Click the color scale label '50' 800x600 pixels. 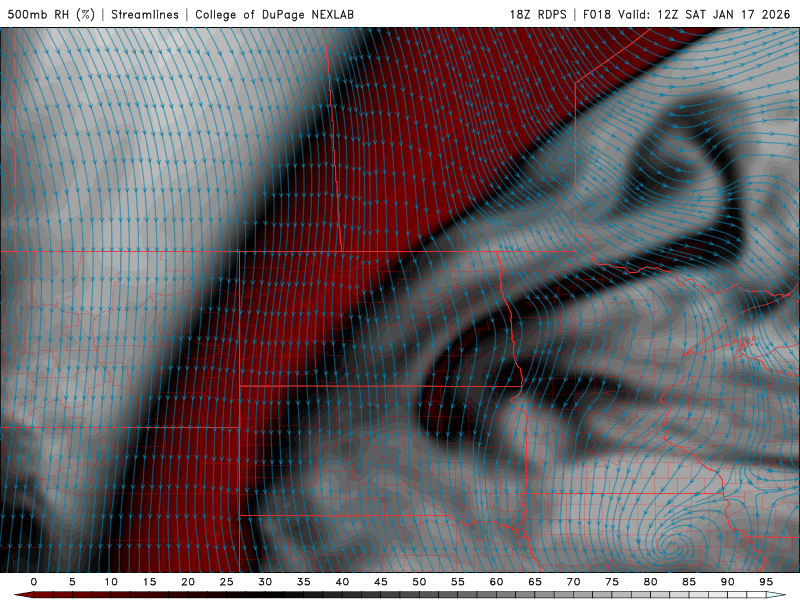[x=419, y=582]
